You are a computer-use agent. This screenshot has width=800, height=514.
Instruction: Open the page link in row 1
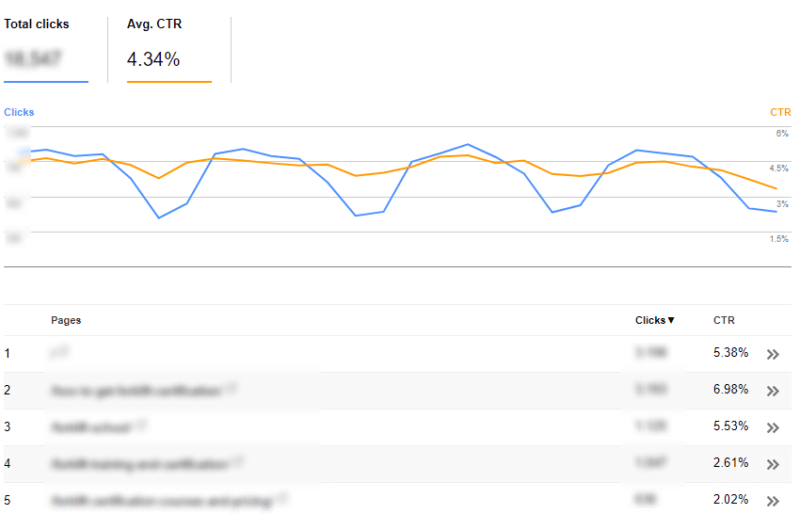coord(59,353)
